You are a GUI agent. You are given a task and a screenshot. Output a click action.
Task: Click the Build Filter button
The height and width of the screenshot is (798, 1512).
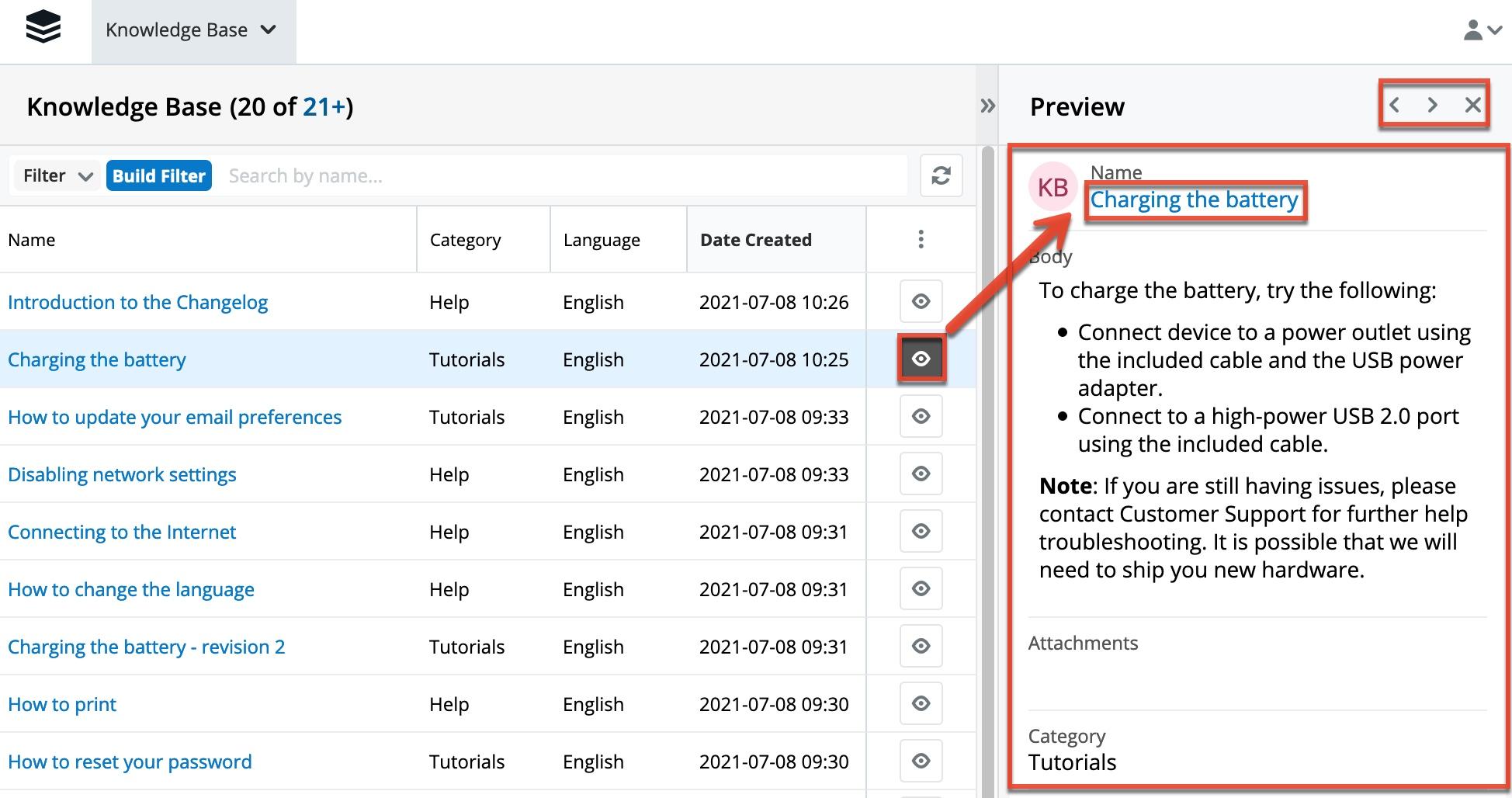coord(158,176)
